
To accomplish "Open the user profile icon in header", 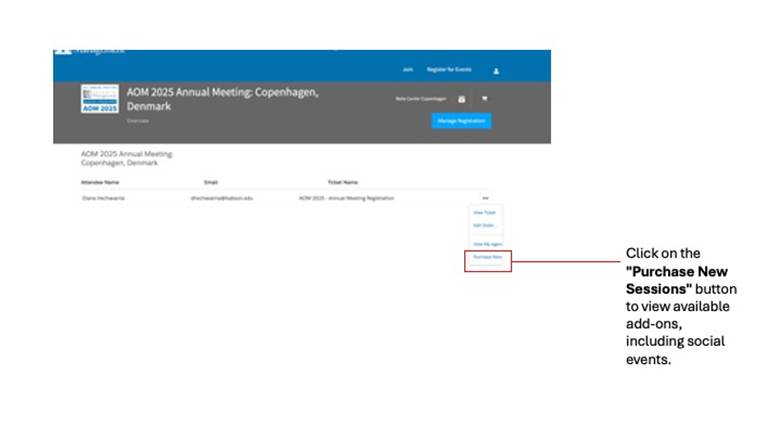I will (496, 71).
